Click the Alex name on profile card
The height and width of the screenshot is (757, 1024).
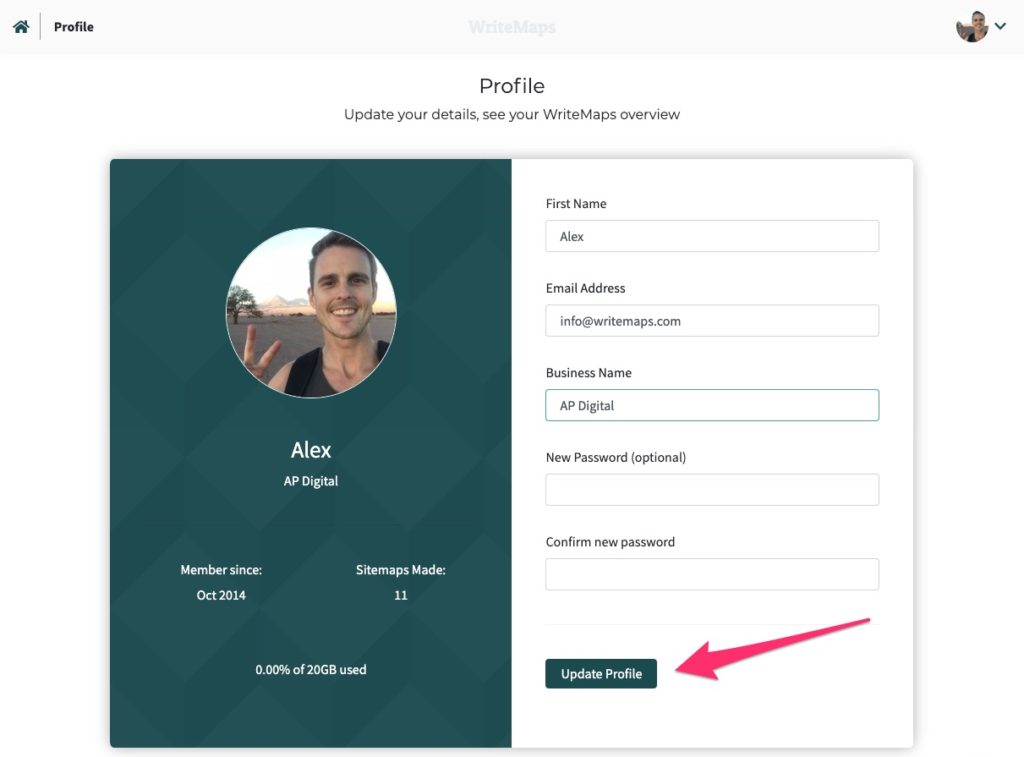[311, 449]
